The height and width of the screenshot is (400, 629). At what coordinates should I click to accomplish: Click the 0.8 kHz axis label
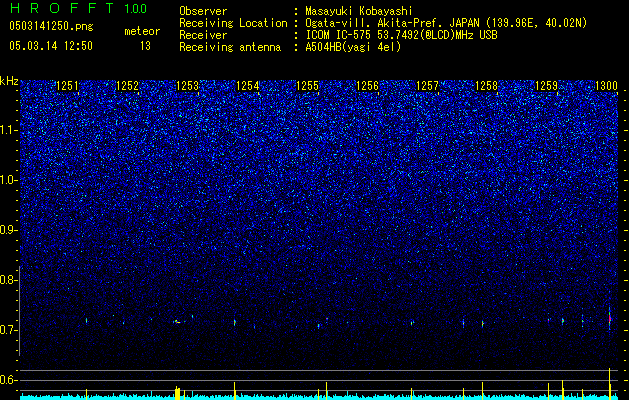pyautogui.click(x=8, y=280)
